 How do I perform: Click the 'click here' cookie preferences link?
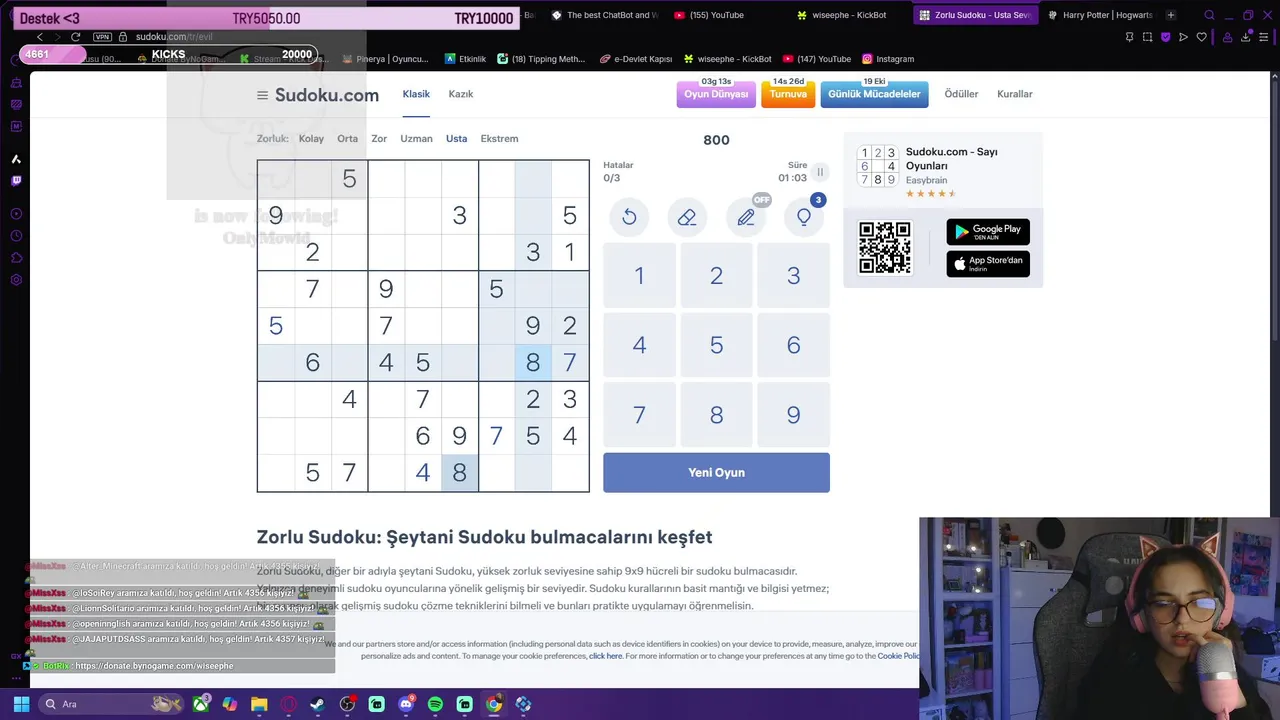(605, 656)
